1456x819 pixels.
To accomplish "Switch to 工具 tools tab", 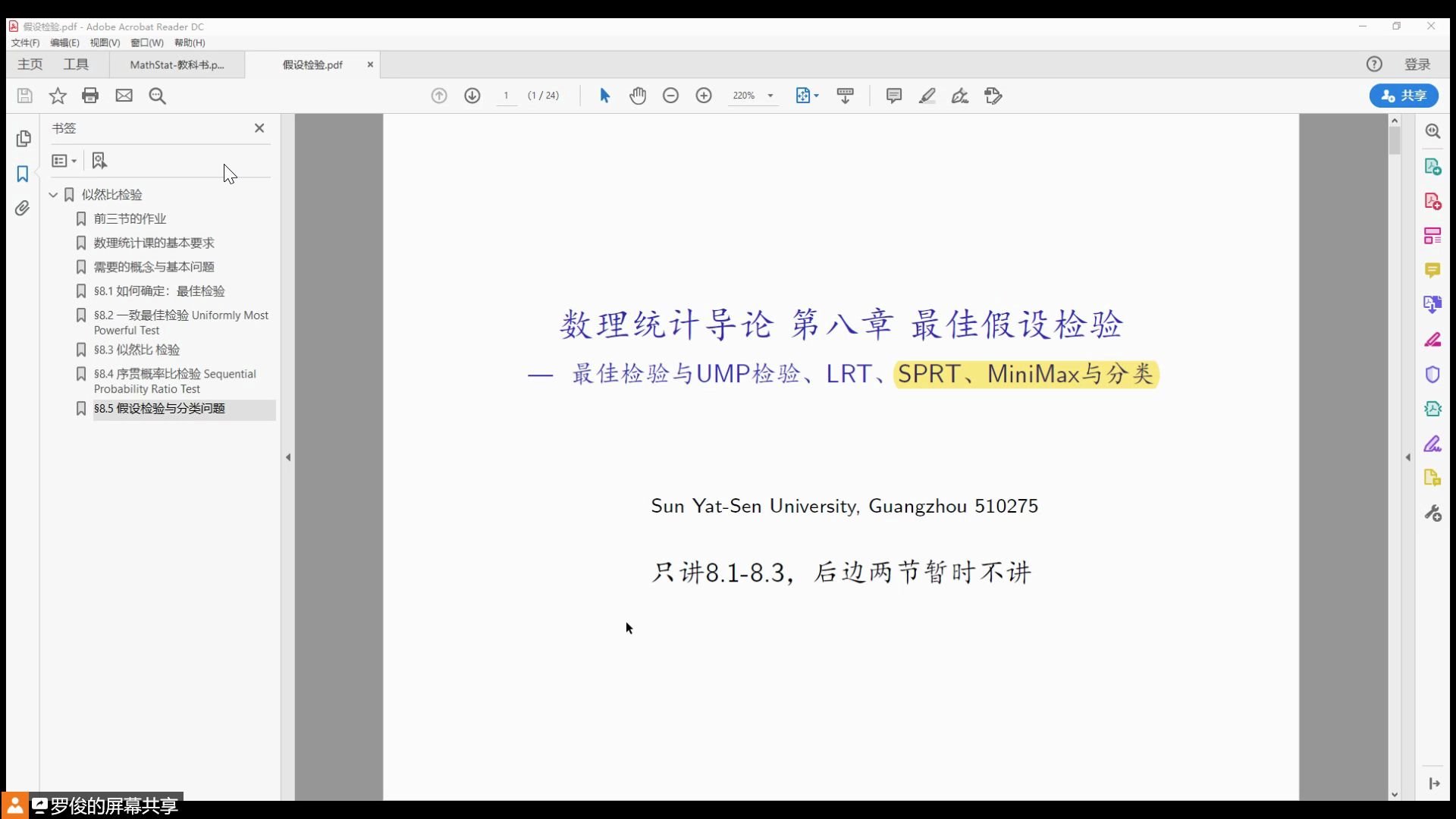I will coord(76,64).
